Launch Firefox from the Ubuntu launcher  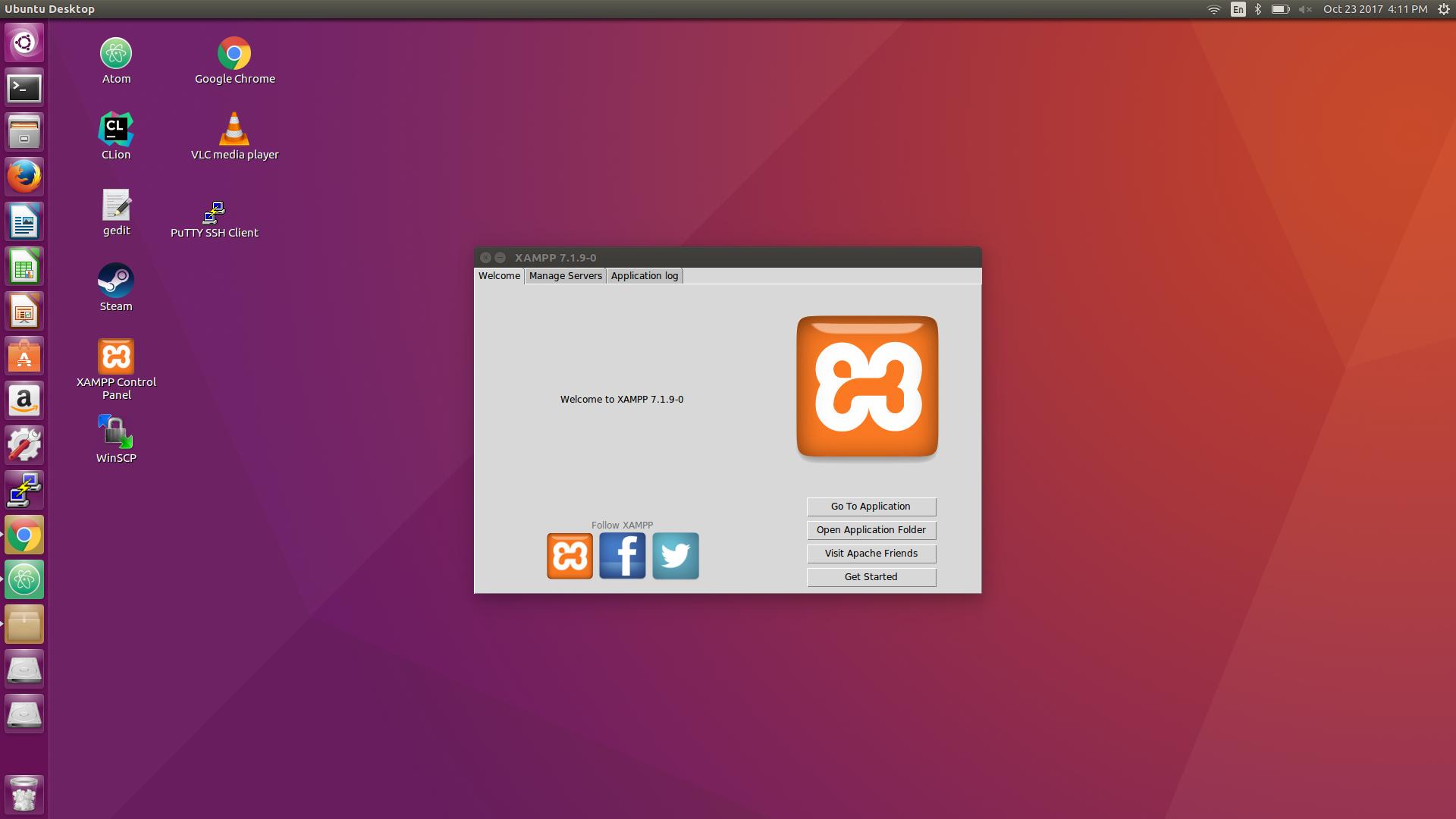(x=24, y=176)
